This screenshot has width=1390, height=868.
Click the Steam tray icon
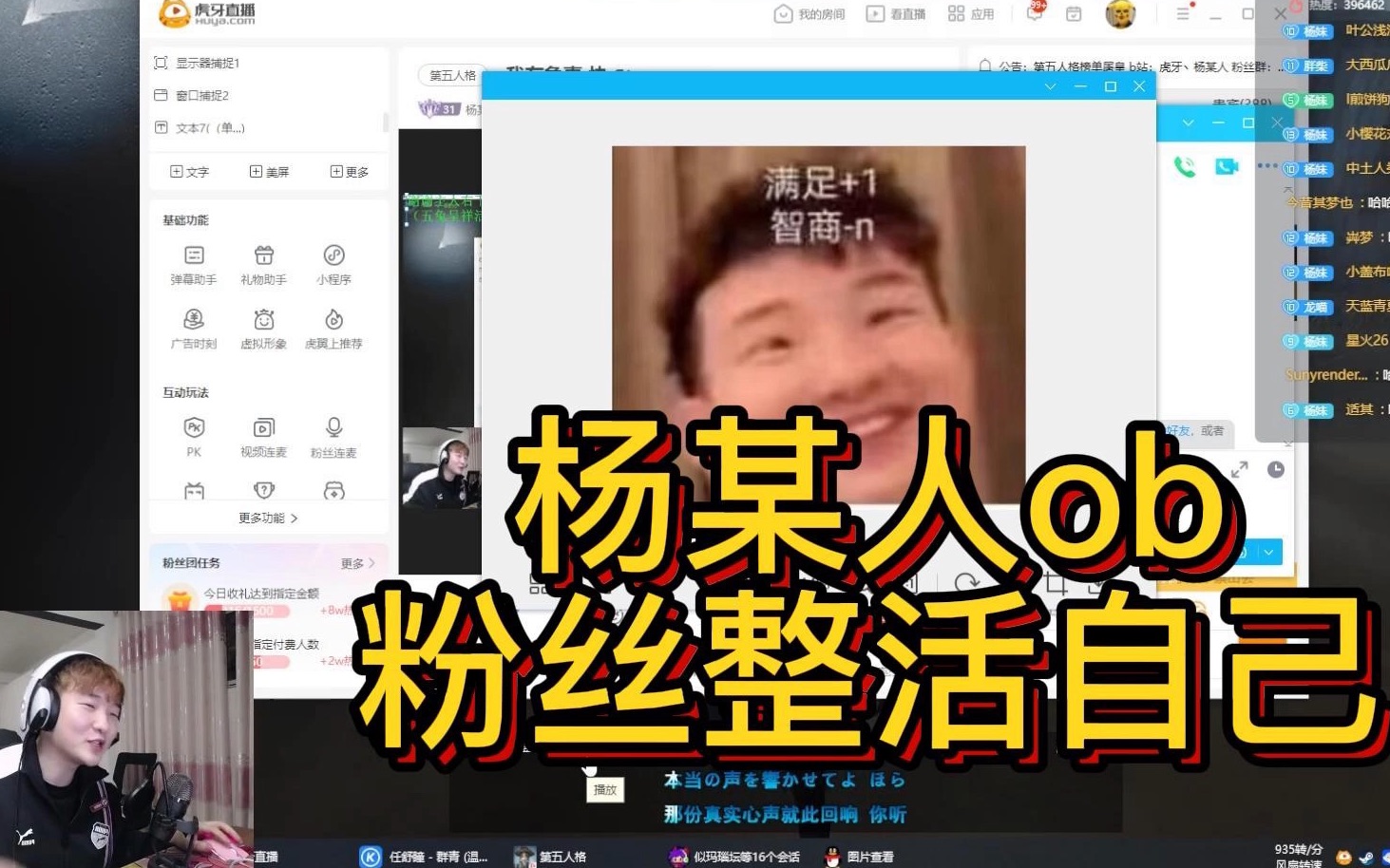1365,858
